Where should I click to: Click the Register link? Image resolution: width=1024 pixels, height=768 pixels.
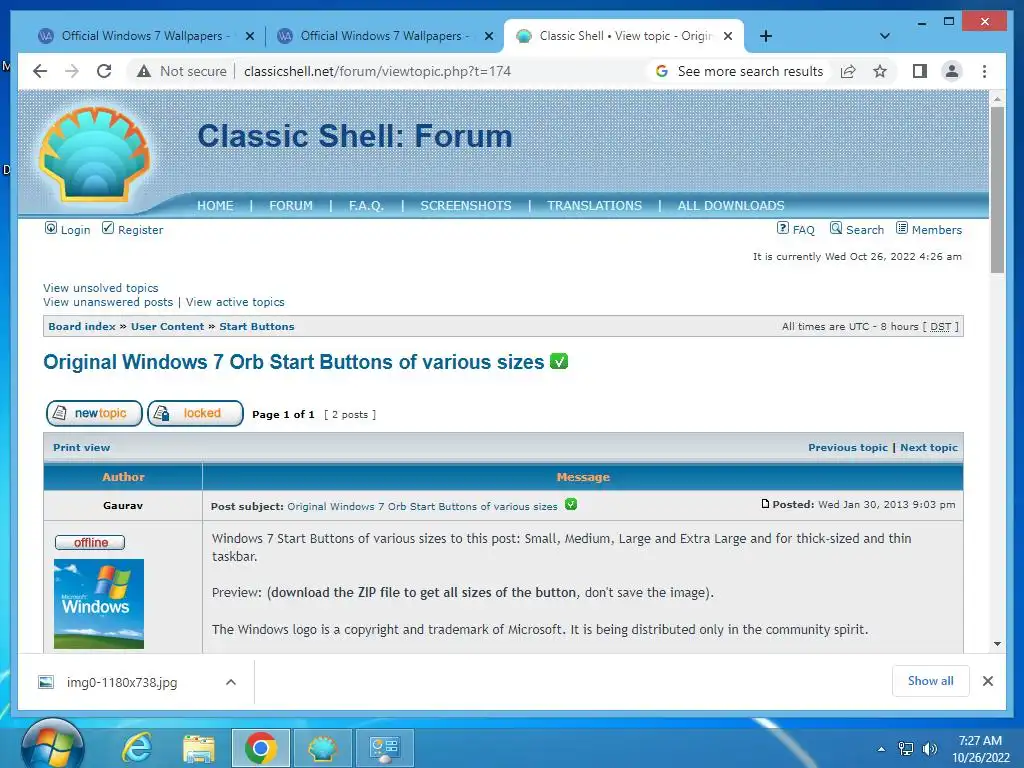pyautogui.click(x=133, y=229)
